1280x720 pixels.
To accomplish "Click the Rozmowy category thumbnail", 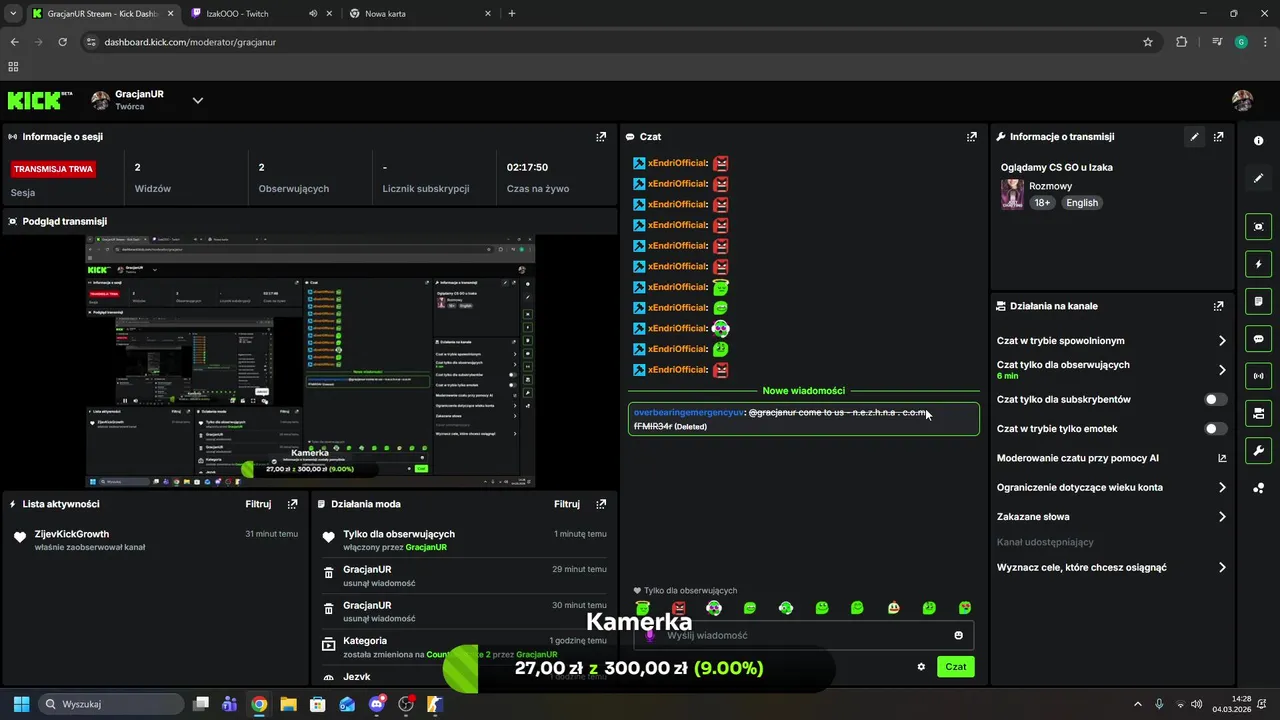I will coord(1012,194).
